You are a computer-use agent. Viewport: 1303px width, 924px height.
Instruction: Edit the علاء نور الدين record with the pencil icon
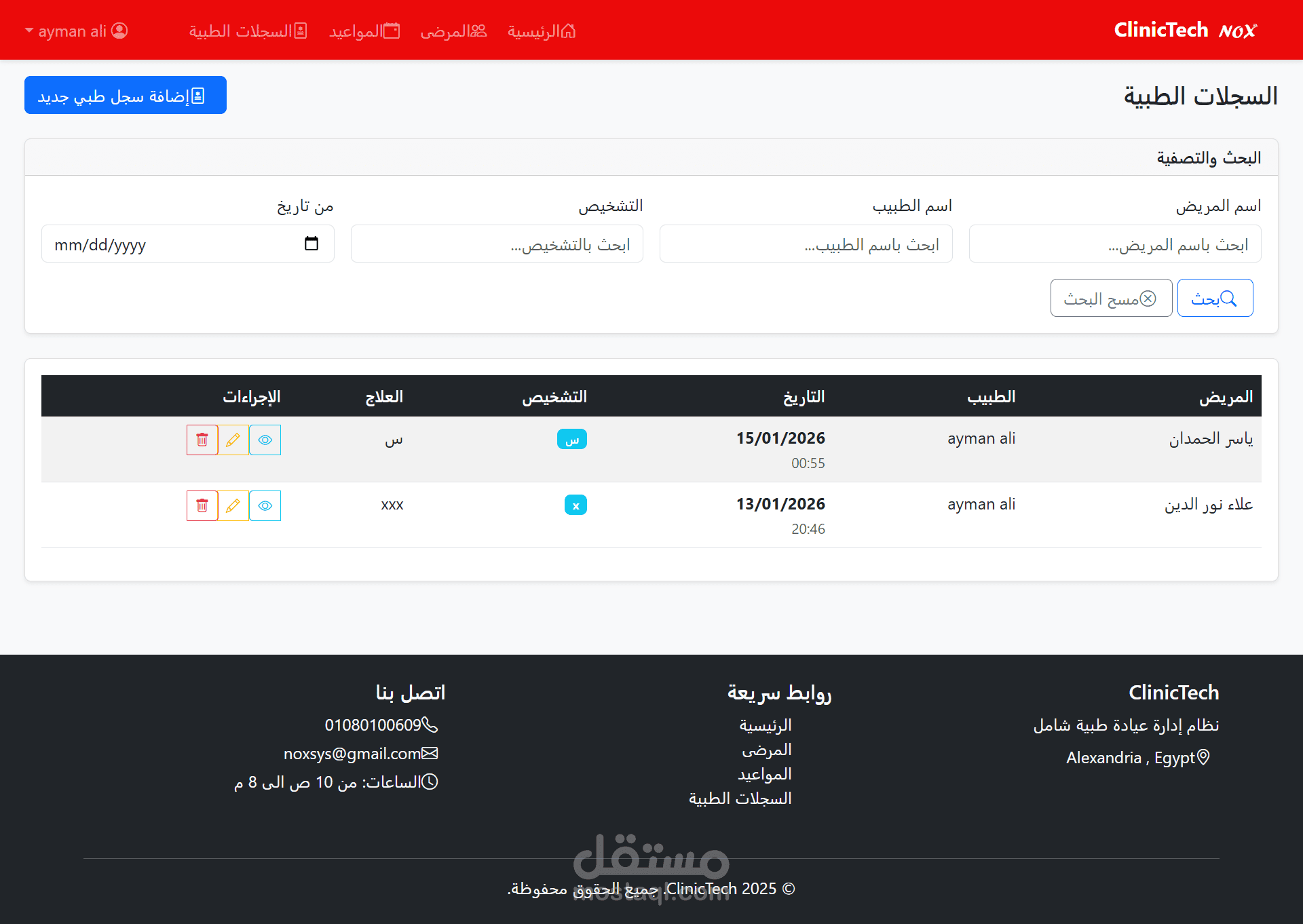click(233, 506)
